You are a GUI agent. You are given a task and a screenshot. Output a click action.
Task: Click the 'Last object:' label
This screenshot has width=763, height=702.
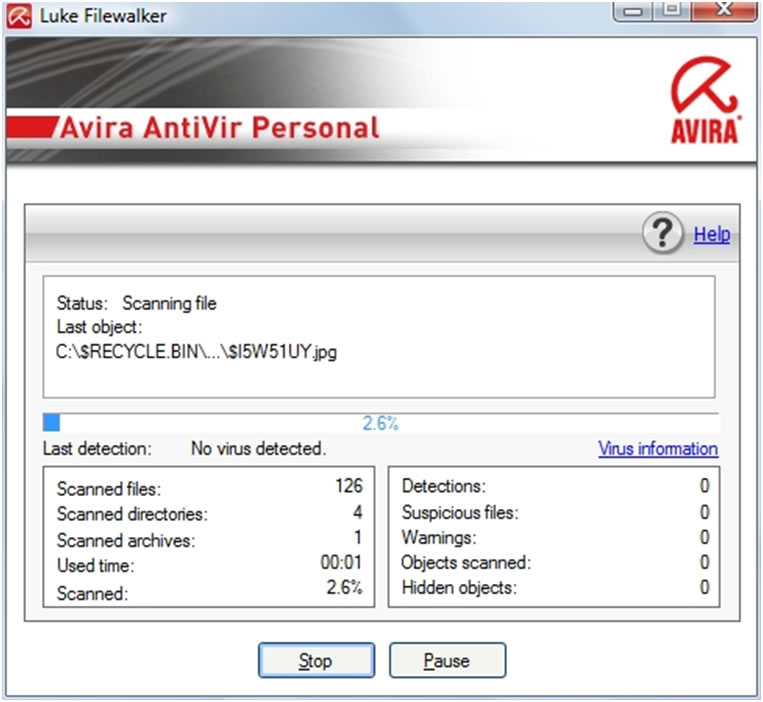click(x=99, y=327)
